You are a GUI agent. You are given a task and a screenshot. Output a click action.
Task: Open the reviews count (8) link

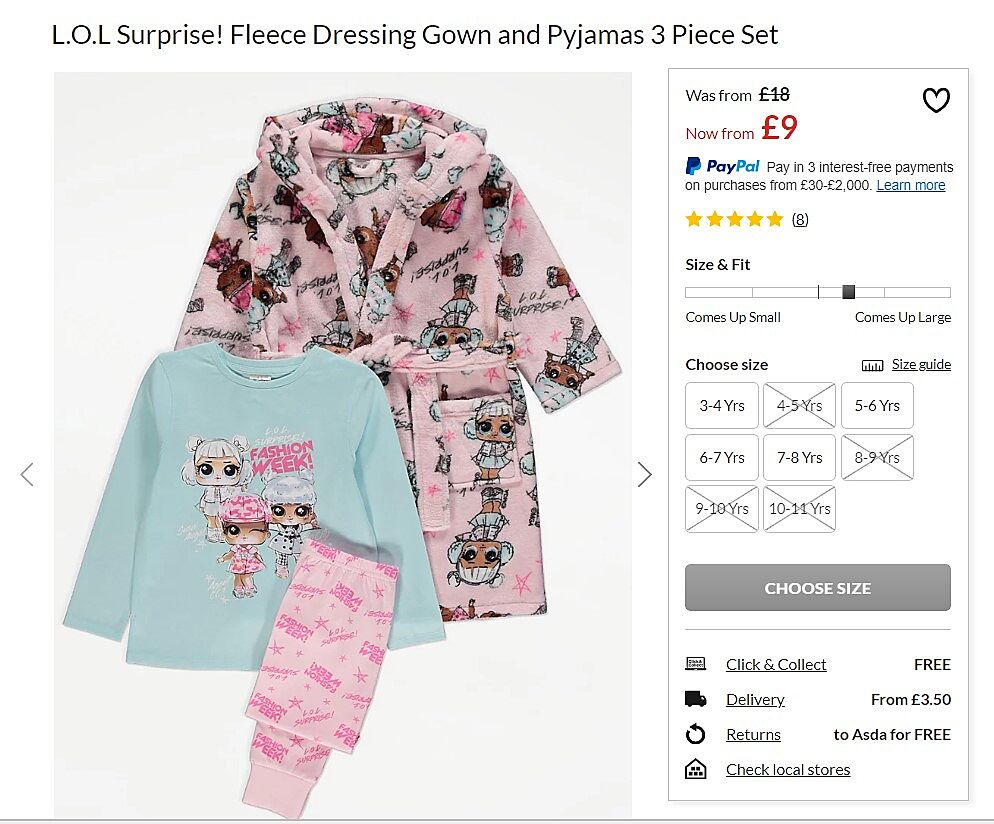click(800, 219)
